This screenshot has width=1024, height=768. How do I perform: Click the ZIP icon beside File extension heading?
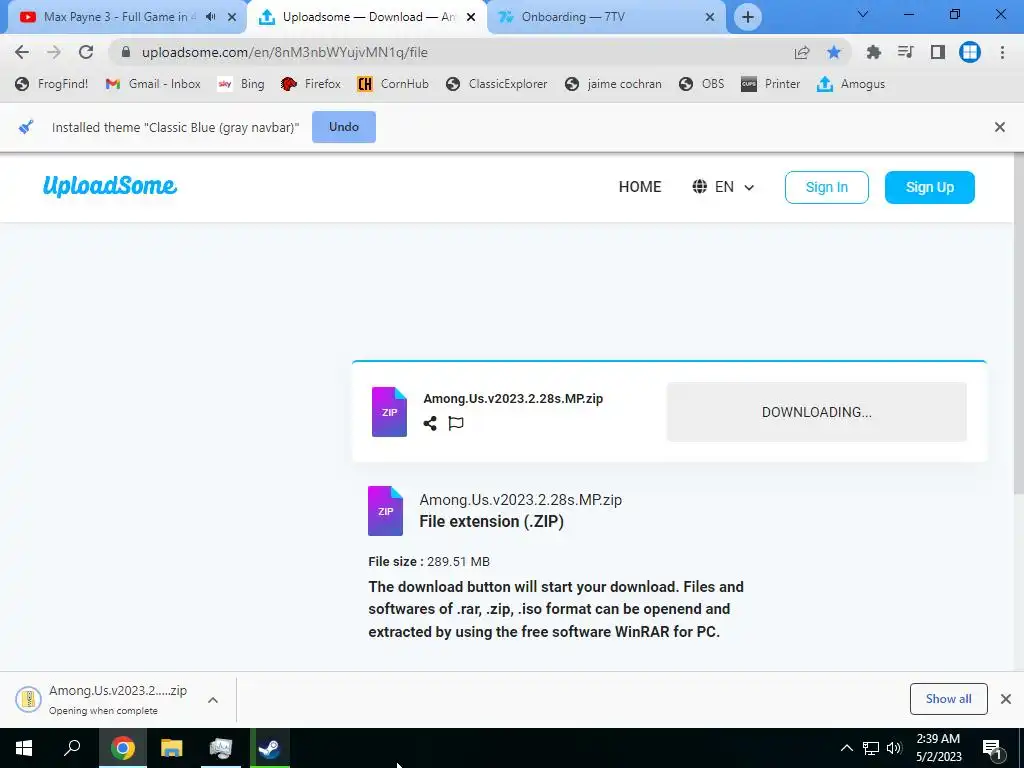(x=385, y=511)
